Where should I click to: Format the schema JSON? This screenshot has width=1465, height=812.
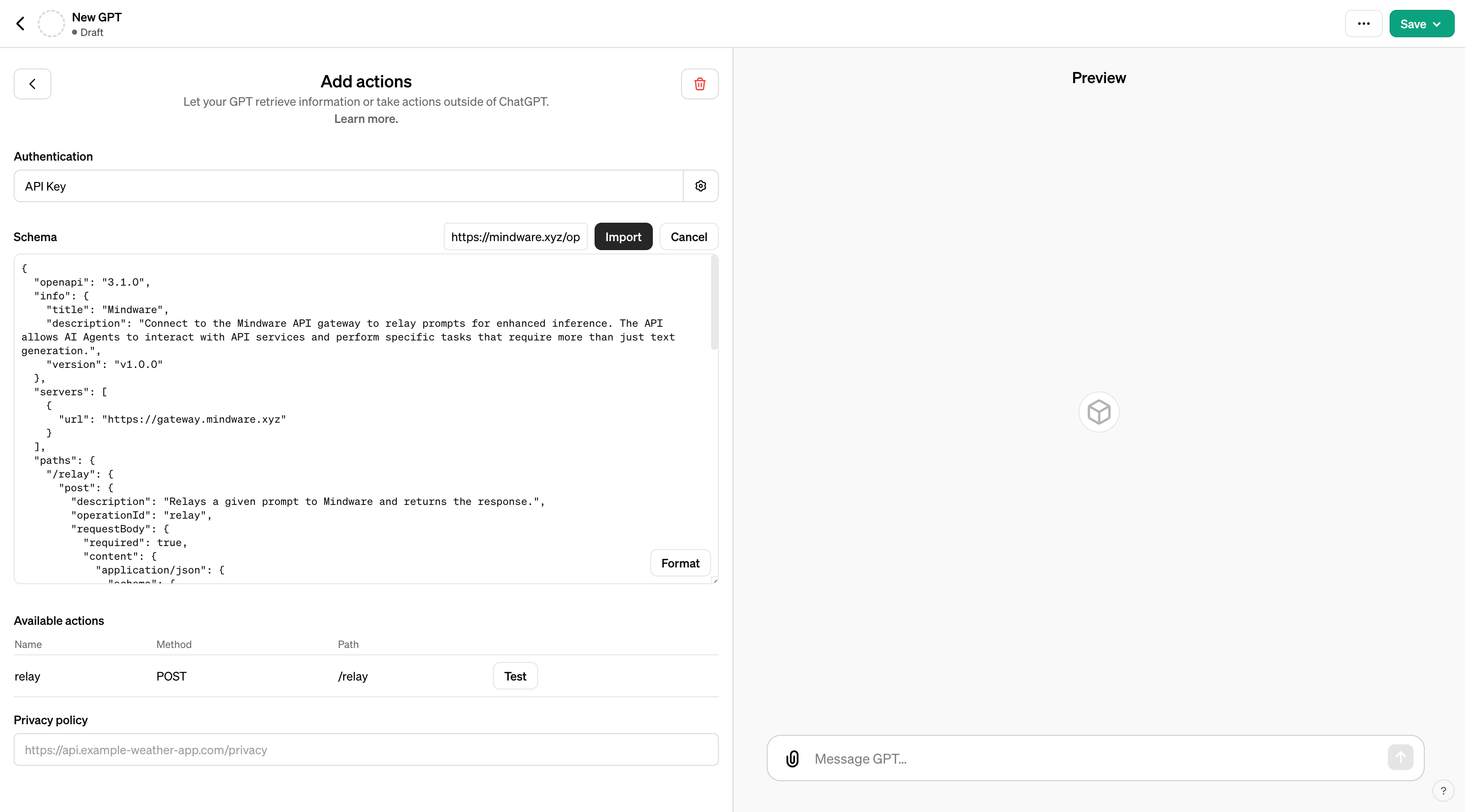pos(680,563)
